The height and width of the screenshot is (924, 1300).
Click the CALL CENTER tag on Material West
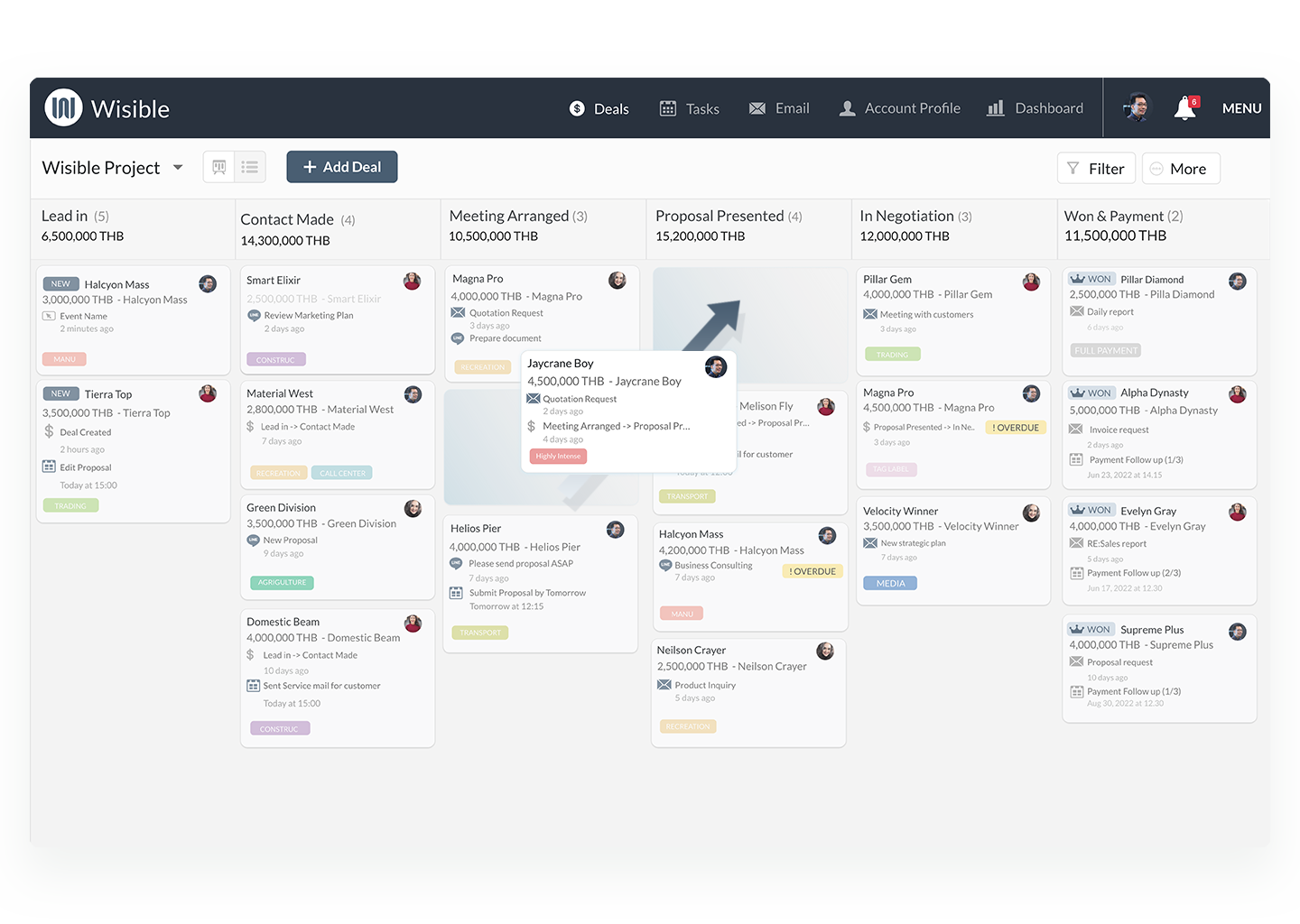(342, 473)
